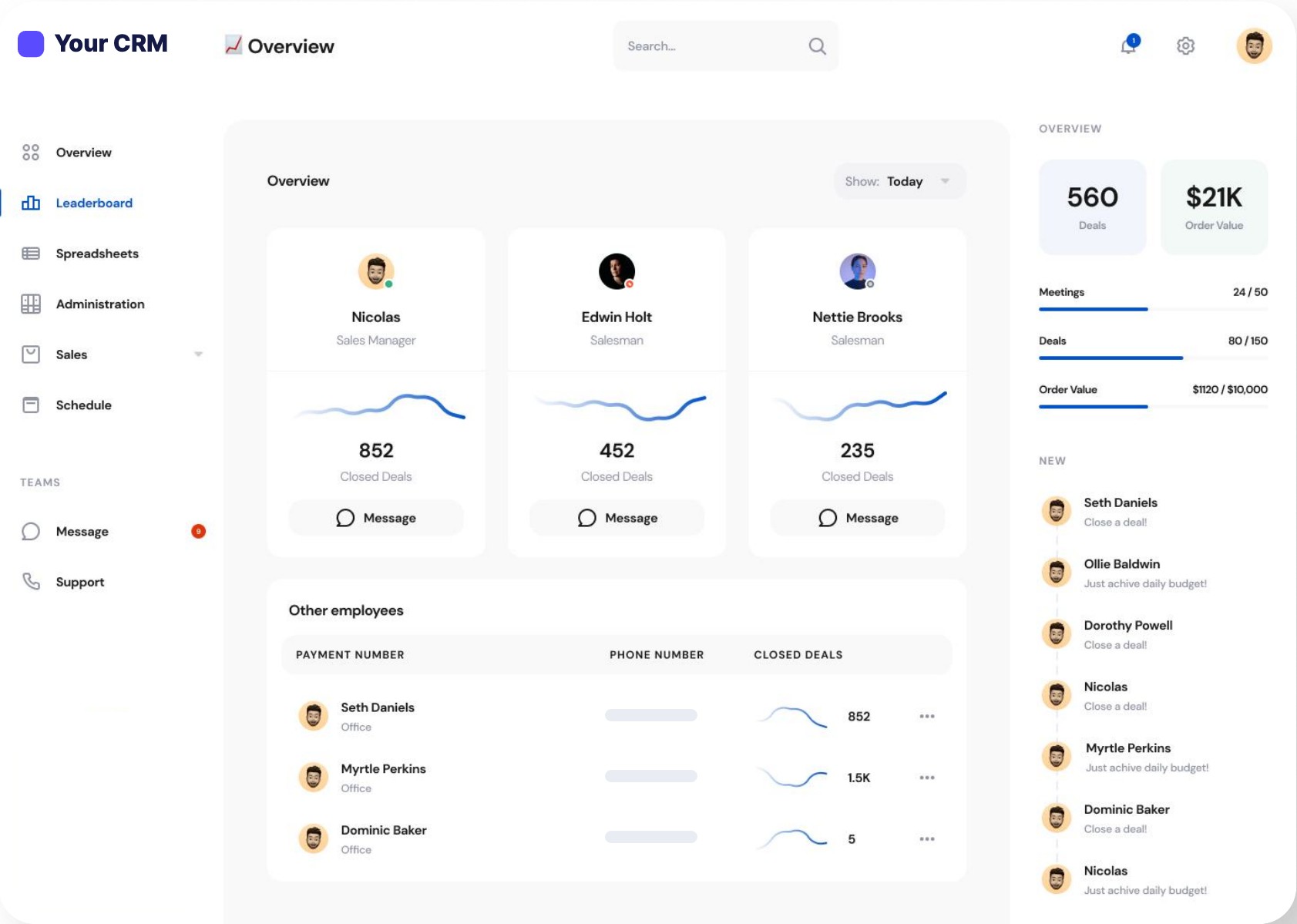Click the Spreadsheets sidebar icon
1297x924 pixels.
coord(31,254)
